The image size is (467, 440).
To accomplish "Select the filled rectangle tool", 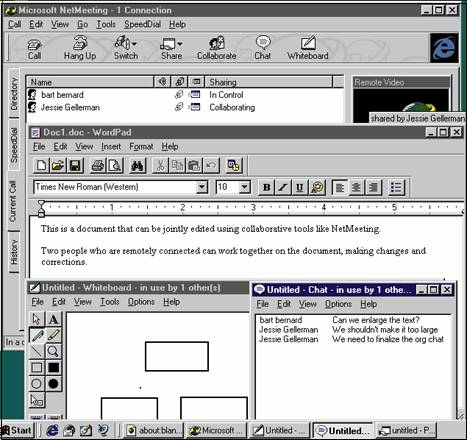I will 53,367.
